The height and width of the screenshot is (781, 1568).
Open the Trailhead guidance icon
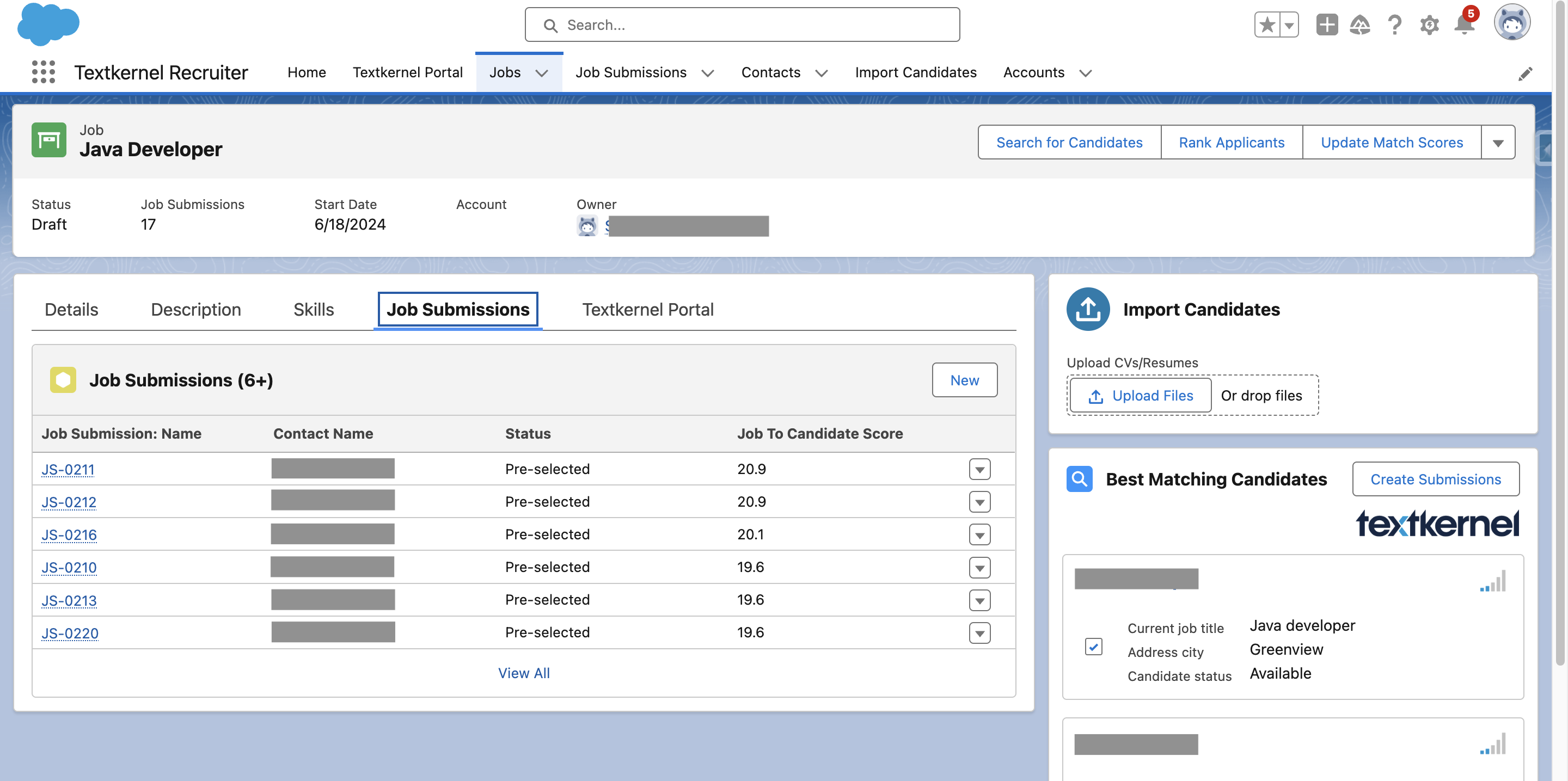pos(1360,25)
